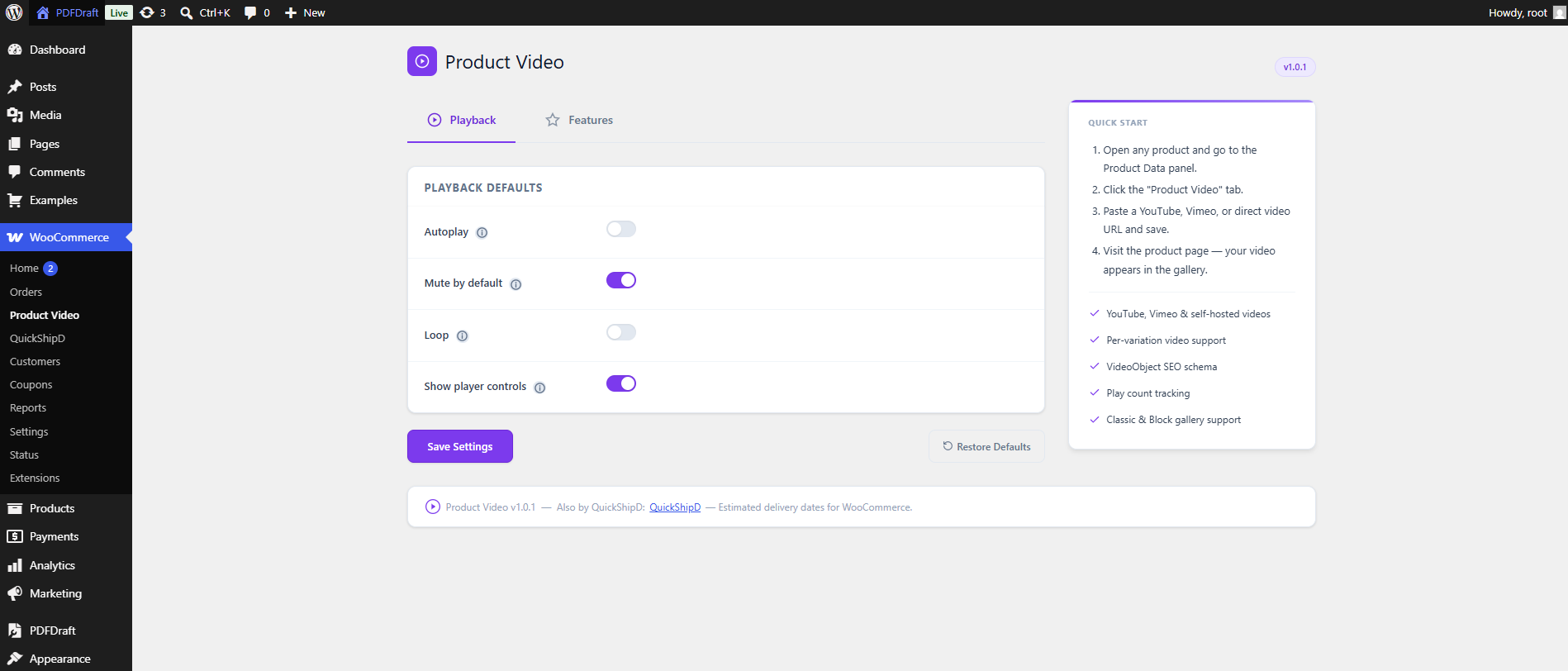Image resolution: width=1568 pixels, height=671 pixels.
Task: Click the Product Video purple play logo
Action: click(422, 61)
